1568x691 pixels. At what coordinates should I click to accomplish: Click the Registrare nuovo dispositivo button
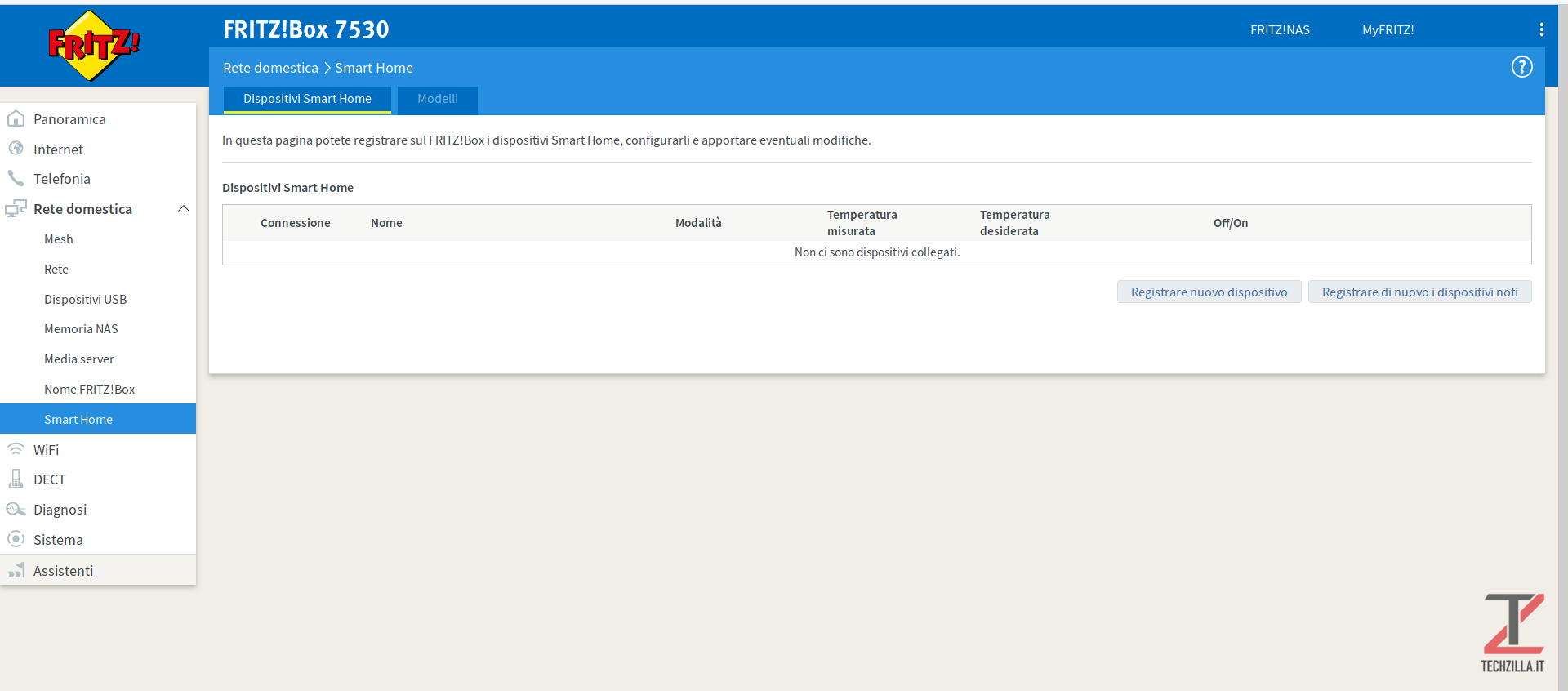[x=1209, y=292]
